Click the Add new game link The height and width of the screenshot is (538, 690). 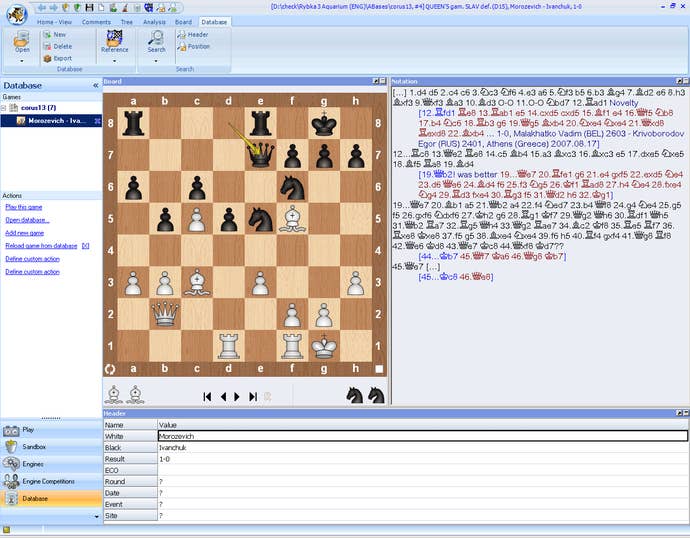(25, 233)
